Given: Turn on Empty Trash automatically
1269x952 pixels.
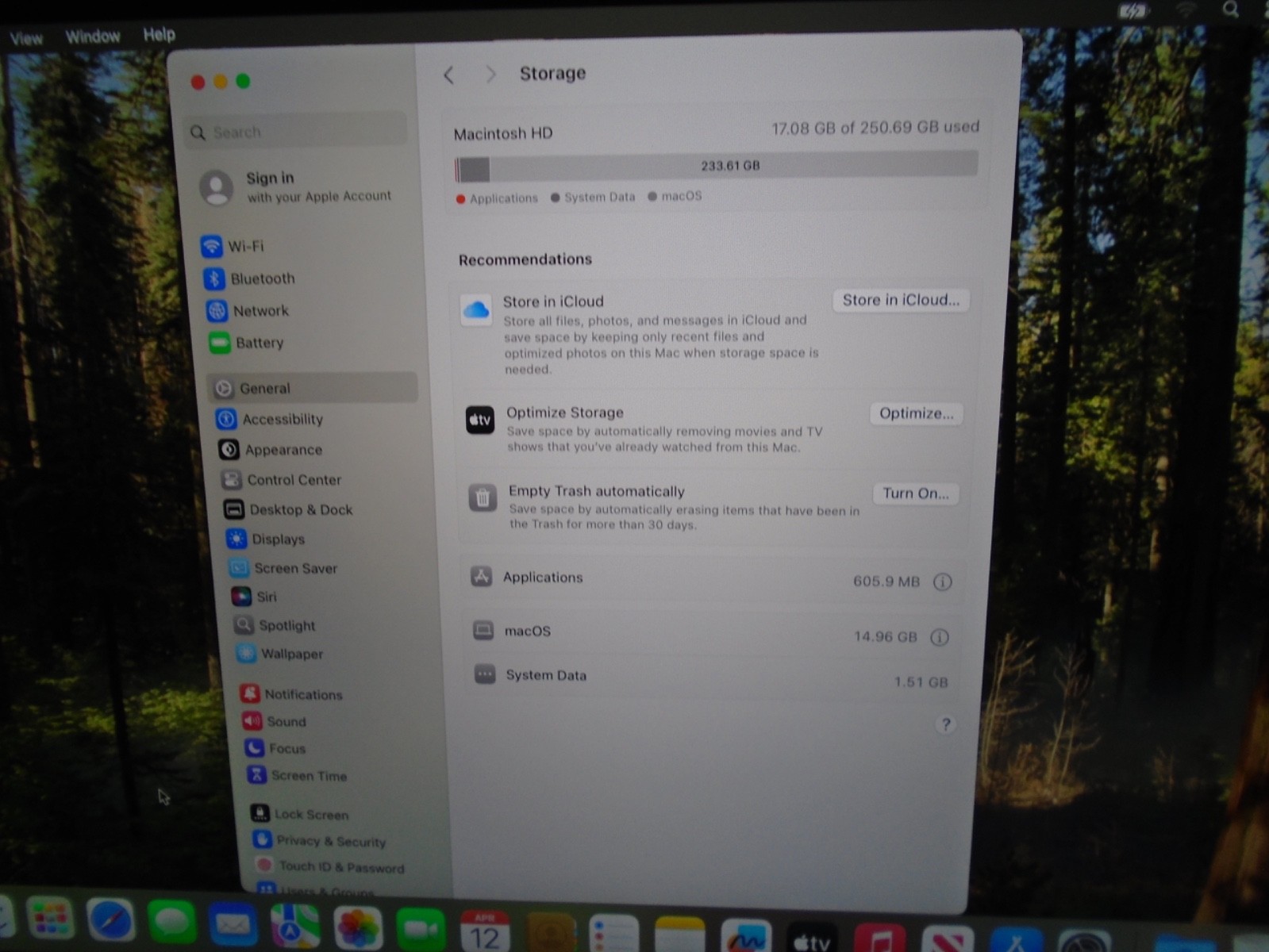Looking at the screenshot, I should (916, 493).
